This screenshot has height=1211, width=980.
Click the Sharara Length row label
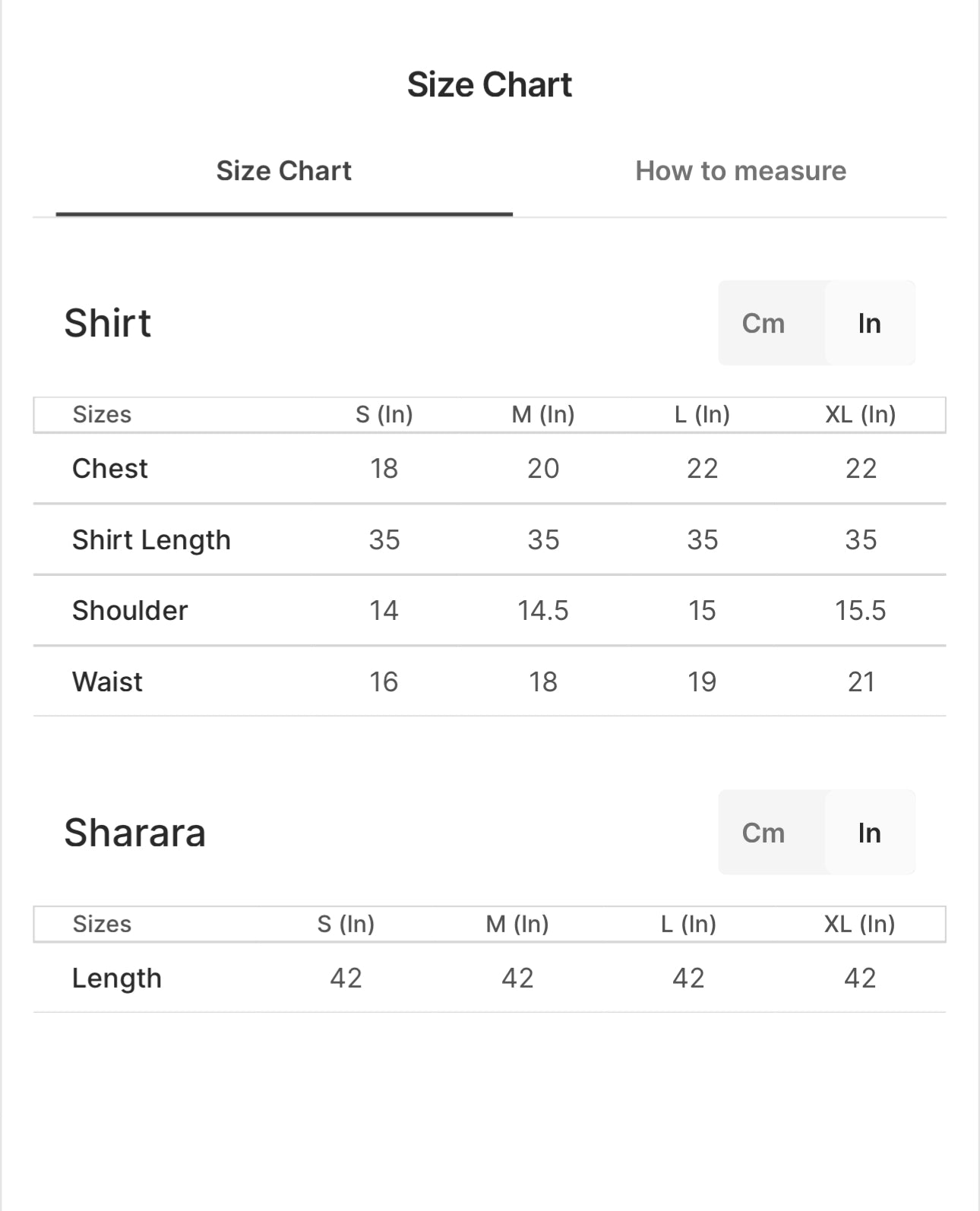coord(117,979)
